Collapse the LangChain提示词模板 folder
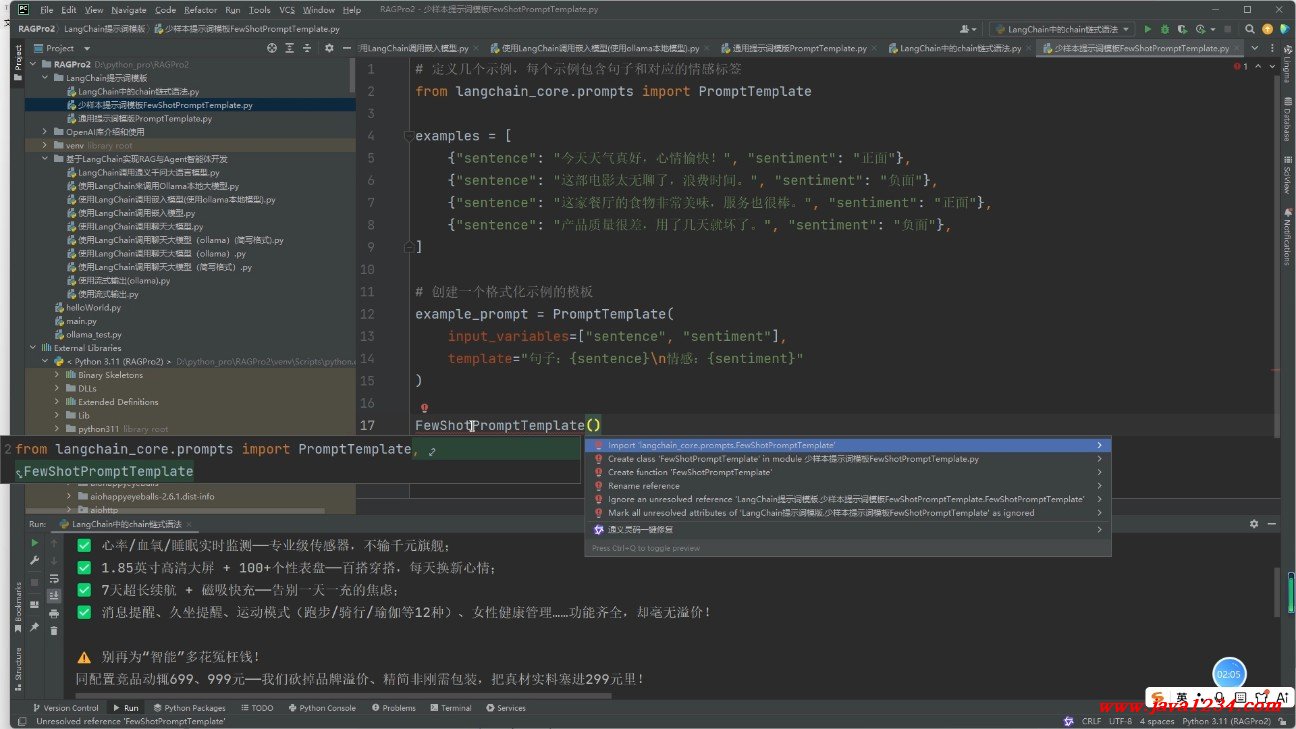Screen dimensions: 1296x729 point(45,78)
